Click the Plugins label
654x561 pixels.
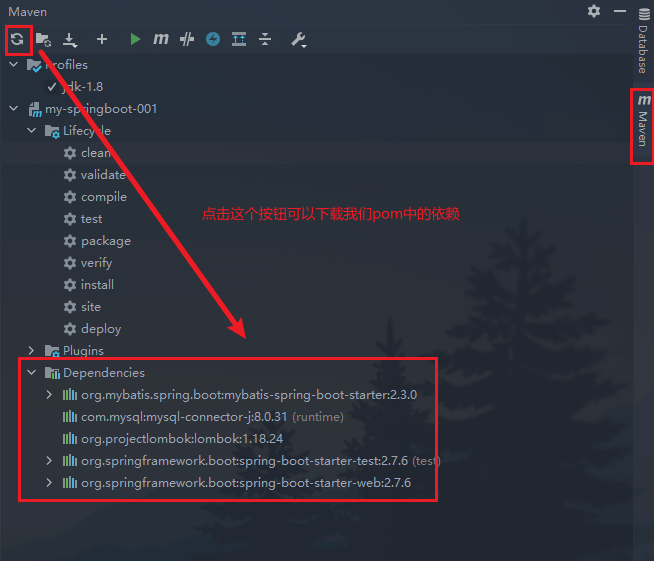tap(83, 351)
